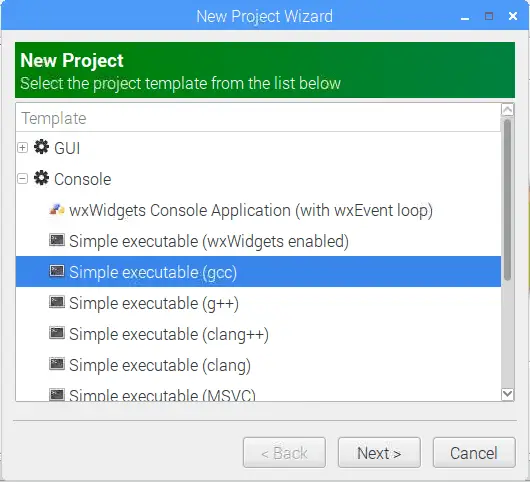Click the Console category gear icon
Viewport: 530px width, 482px height.
[41, 178]
